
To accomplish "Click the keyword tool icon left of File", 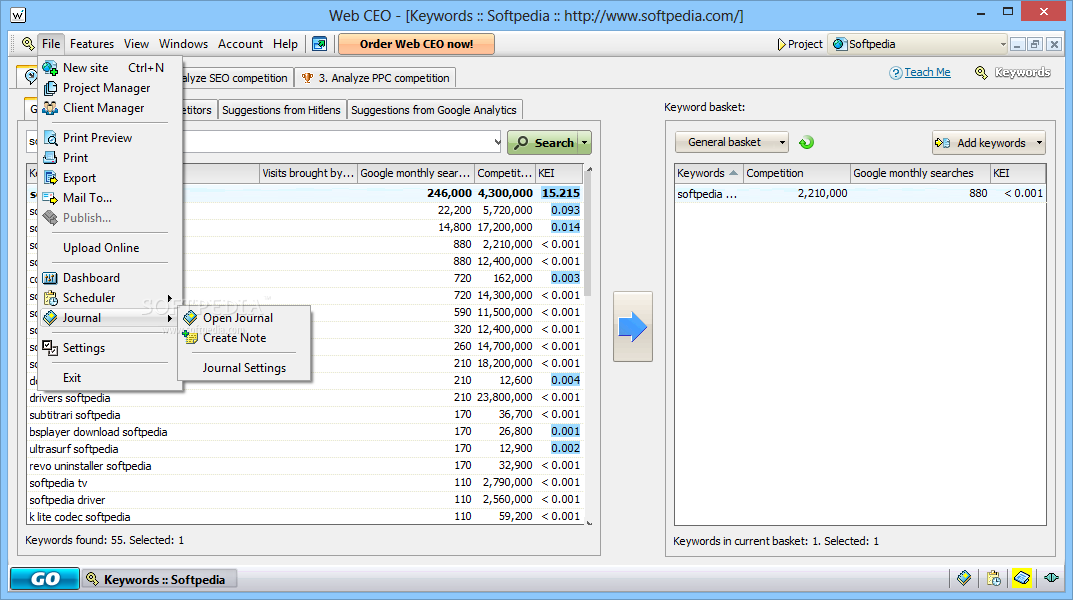I will [x=27, y=44].
